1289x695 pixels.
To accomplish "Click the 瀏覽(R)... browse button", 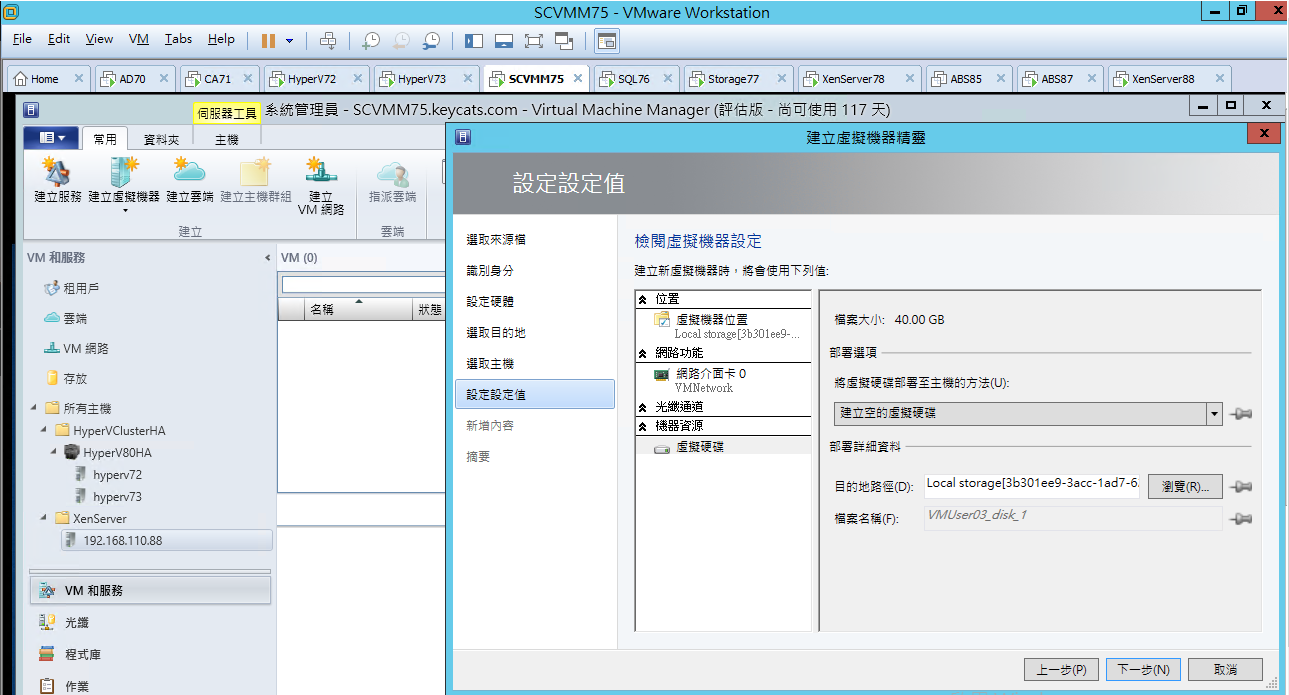I will (x=1185, y=487).
